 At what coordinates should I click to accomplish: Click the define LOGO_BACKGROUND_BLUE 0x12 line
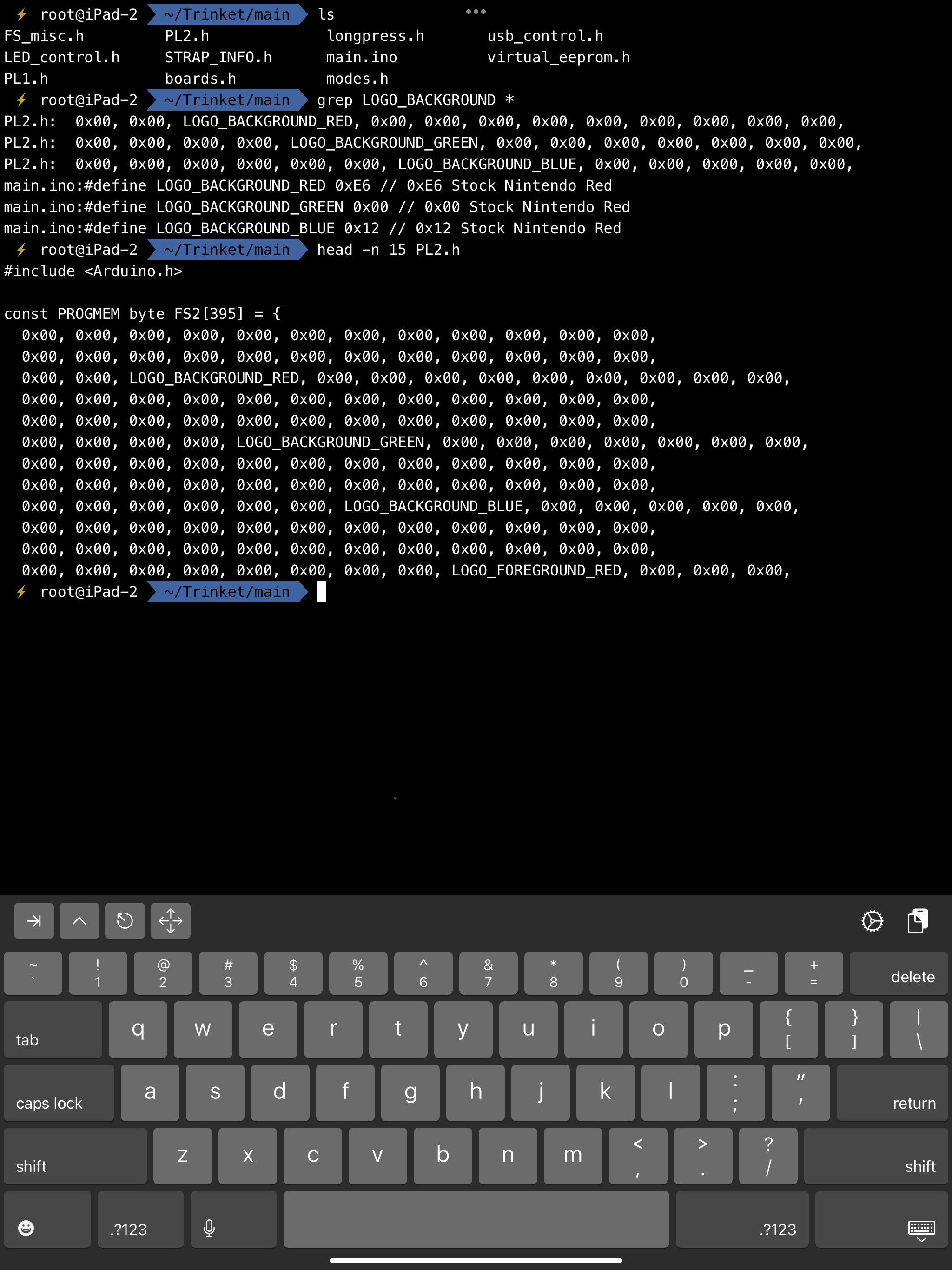[x=312, y=229]
